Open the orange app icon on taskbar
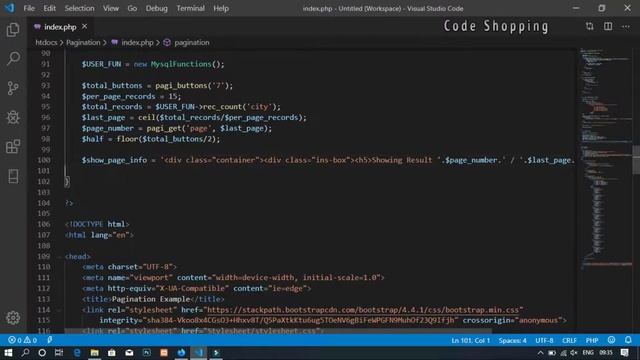 point(164,353)
